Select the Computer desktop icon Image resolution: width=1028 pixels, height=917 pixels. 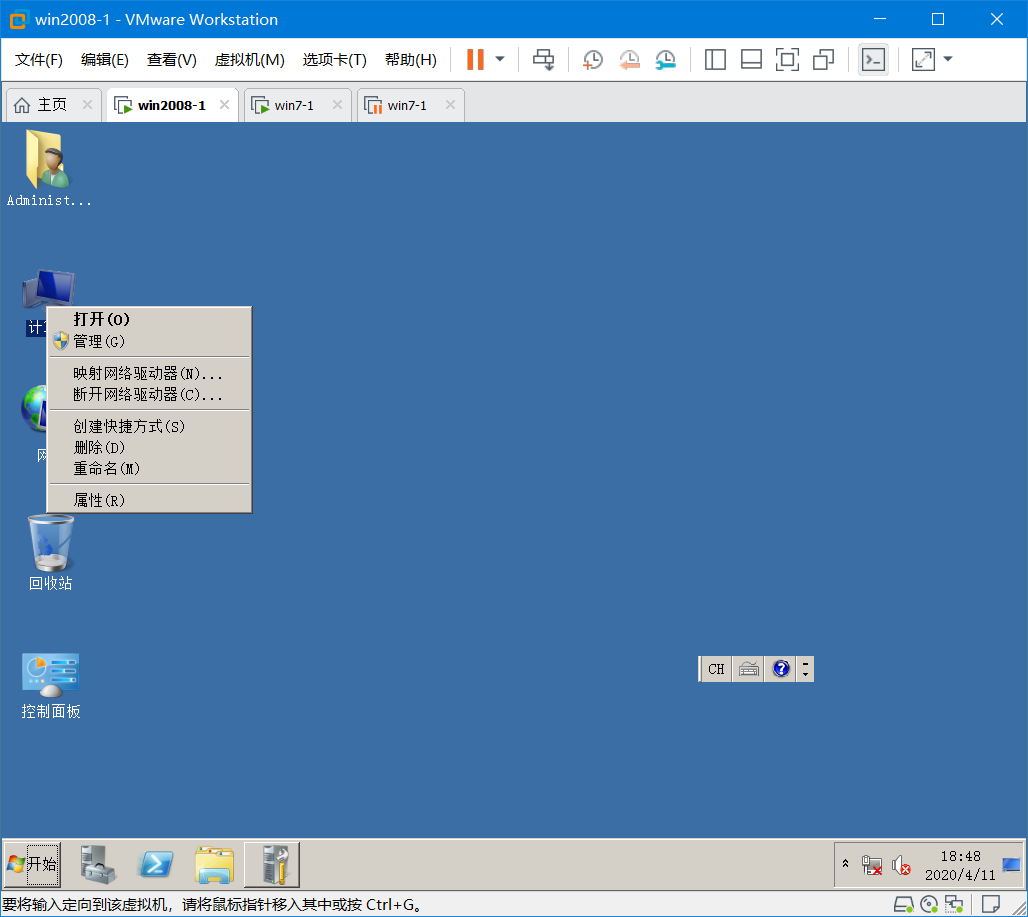(x=48, y=290)
